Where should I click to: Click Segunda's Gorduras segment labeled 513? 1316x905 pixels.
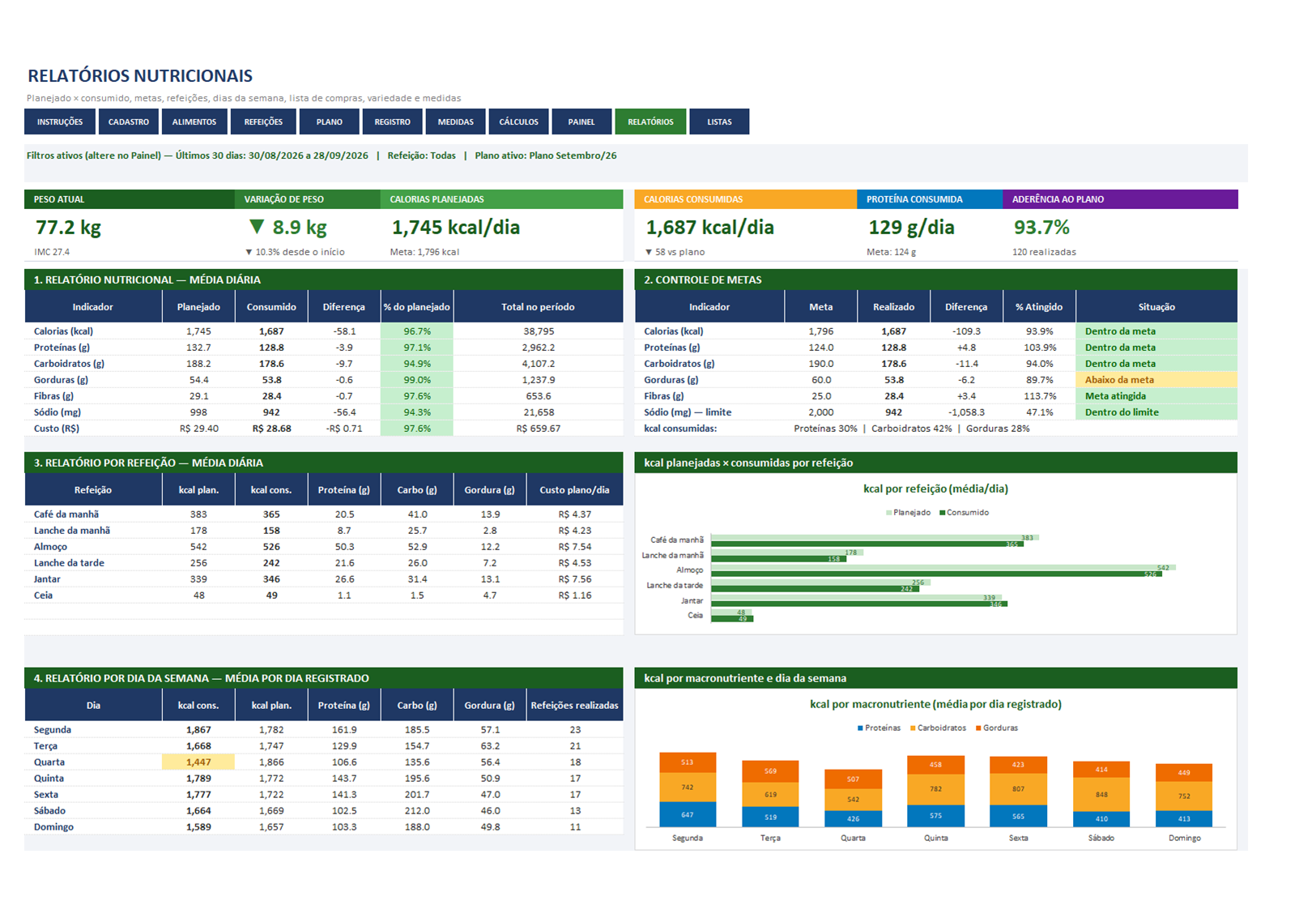[688, 762]
